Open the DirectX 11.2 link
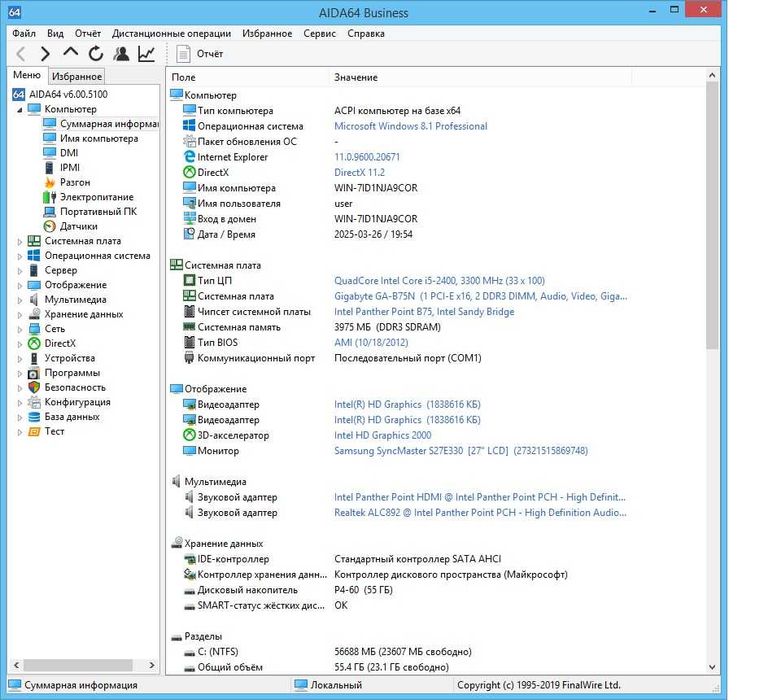Viewport: 781px width, 700px height. pos(359,172)
